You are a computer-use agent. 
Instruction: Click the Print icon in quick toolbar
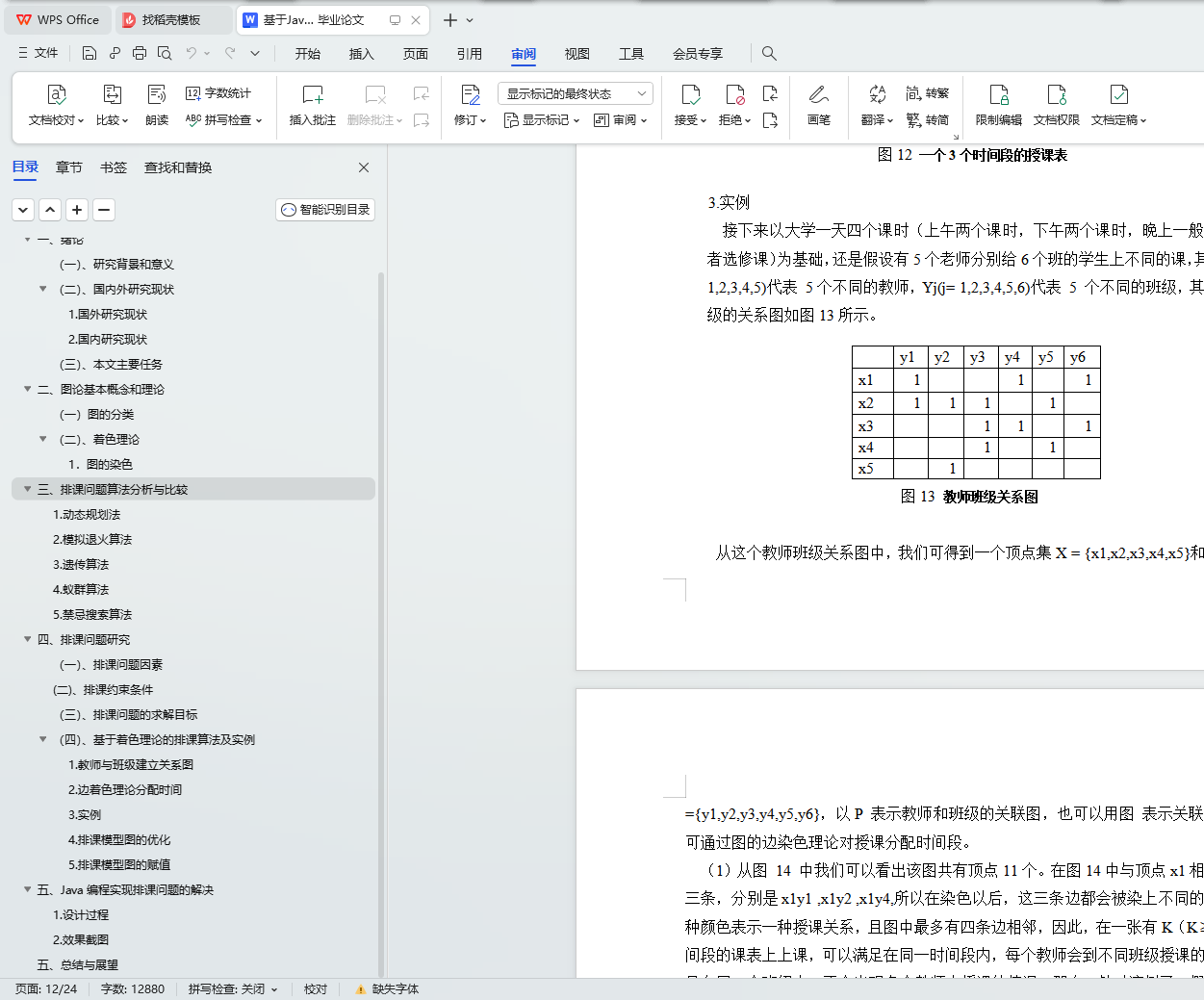coord(140,53)
